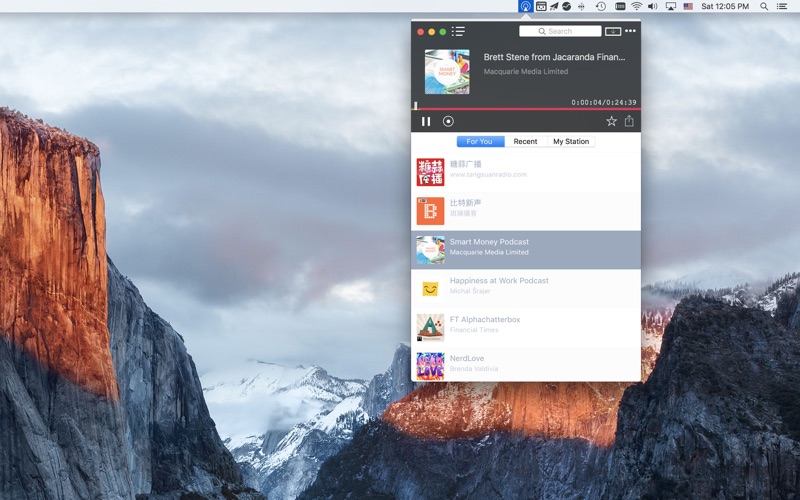The image size is (800, 500).
Task: Click the Brett Stene episode title
Action: [554, 57]
